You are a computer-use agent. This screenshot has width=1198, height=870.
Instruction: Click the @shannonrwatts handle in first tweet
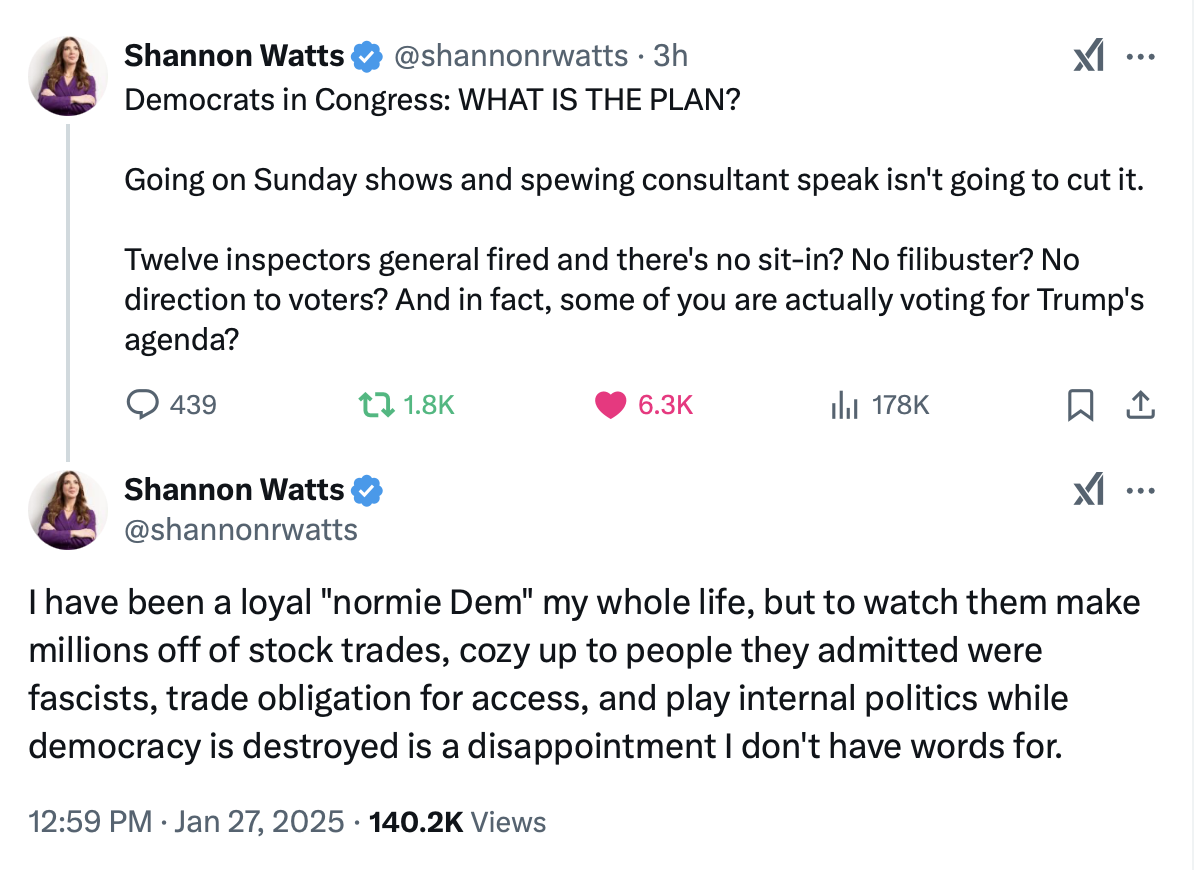(510, 56)
